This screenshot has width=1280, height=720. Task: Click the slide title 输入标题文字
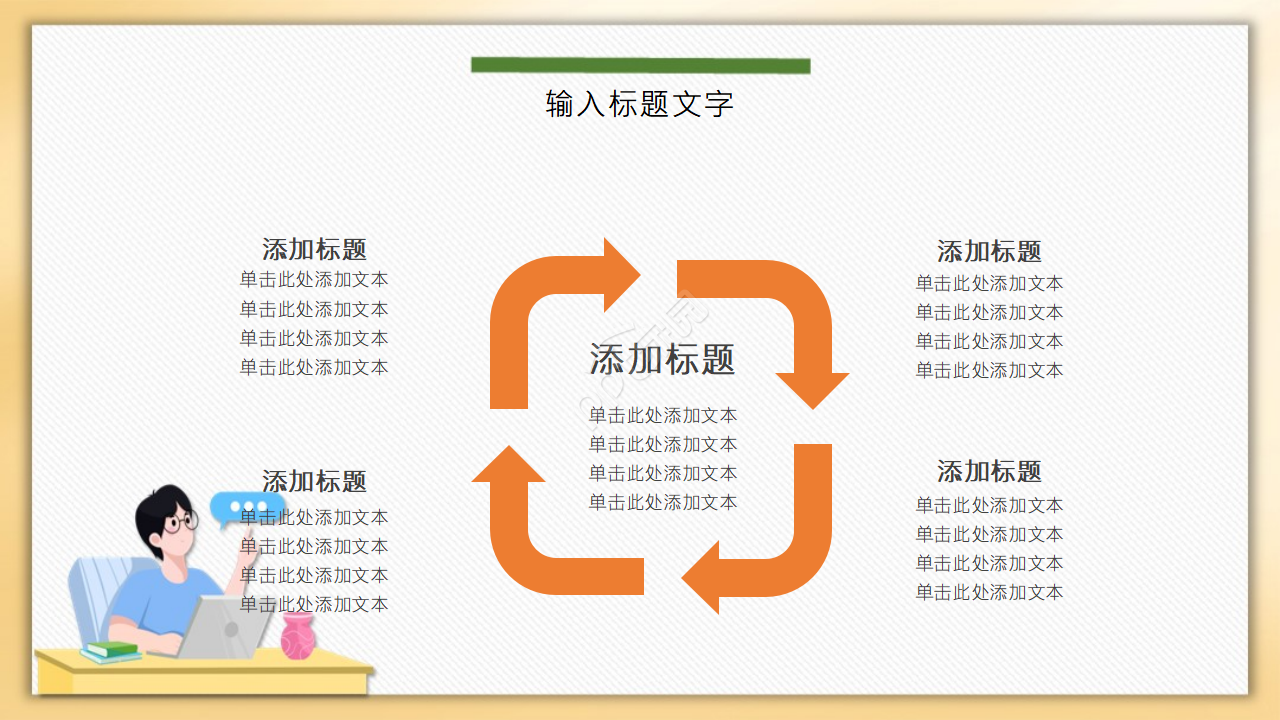(x=640, y=102)
